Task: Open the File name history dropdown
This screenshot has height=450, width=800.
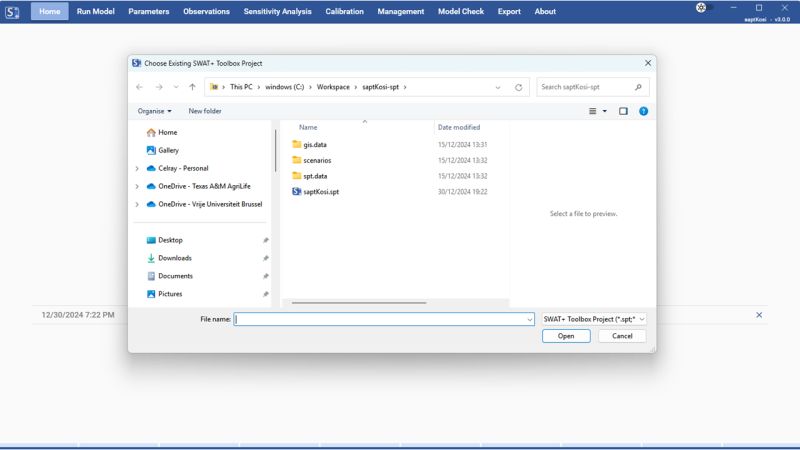Action: tap(530, 319)
